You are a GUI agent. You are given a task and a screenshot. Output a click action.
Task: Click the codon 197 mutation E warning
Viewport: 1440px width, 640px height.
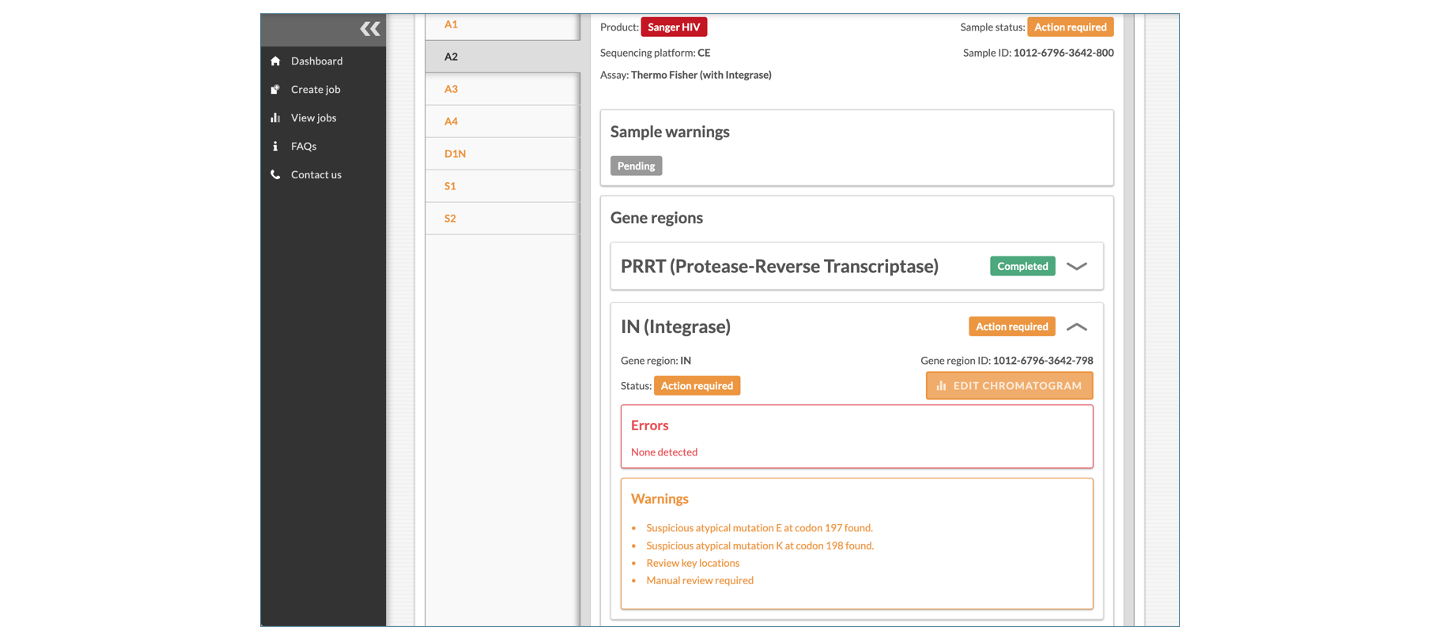point(759,528)
